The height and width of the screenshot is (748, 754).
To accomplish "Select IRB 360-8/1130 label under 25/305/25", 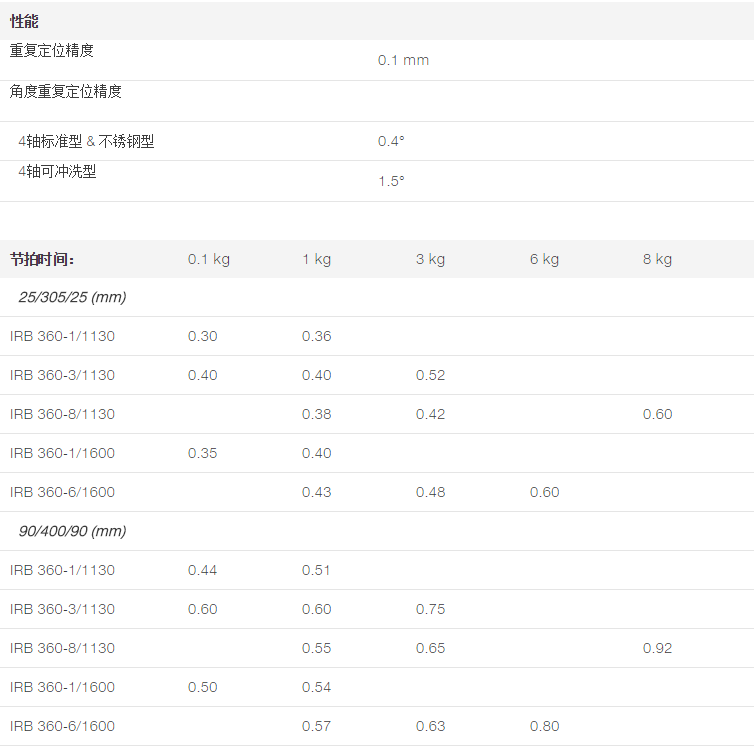I will click(63, 414).
